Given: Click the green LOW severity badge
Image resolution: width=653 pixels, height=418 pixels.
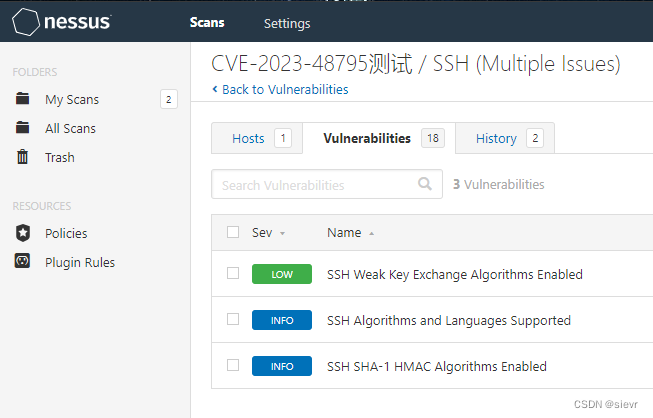Looking at the screenshot, I should coord(282,274).
